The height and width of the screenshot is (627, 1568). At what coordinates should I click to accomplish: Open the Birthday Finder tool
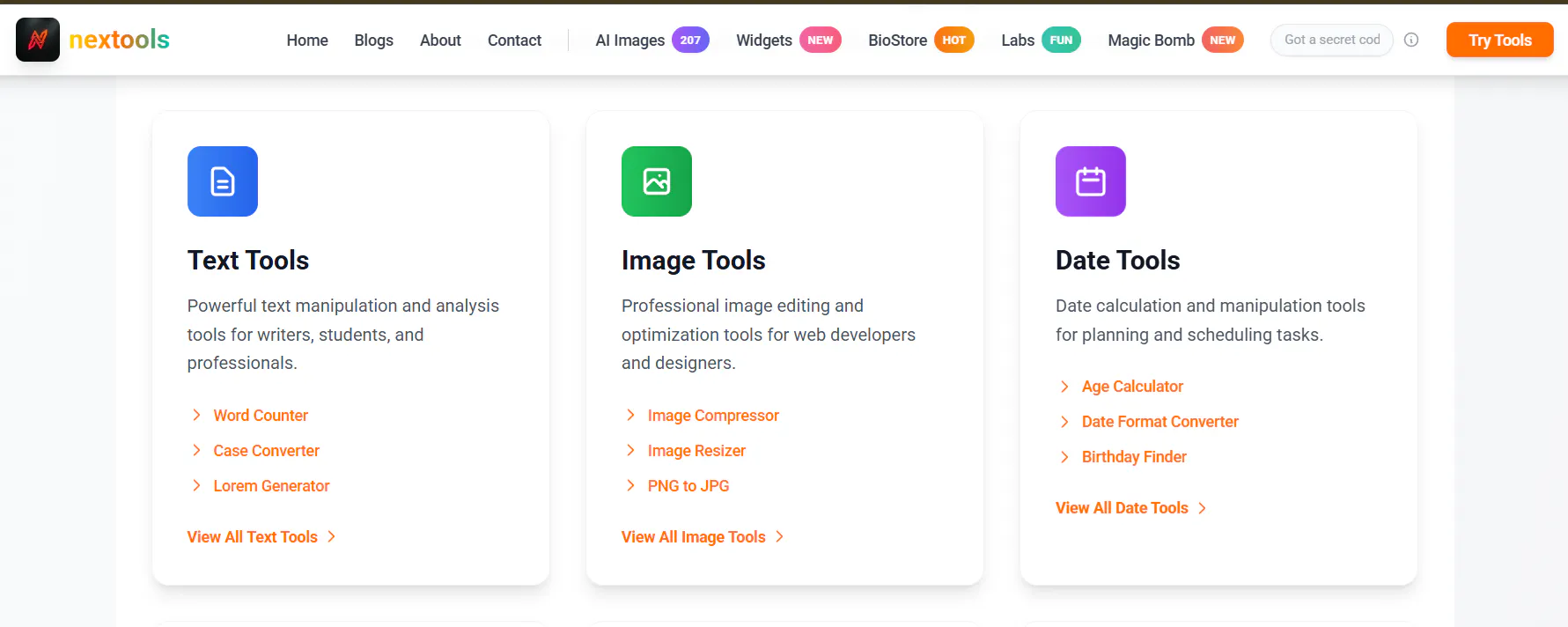(x=1134, y=457)
